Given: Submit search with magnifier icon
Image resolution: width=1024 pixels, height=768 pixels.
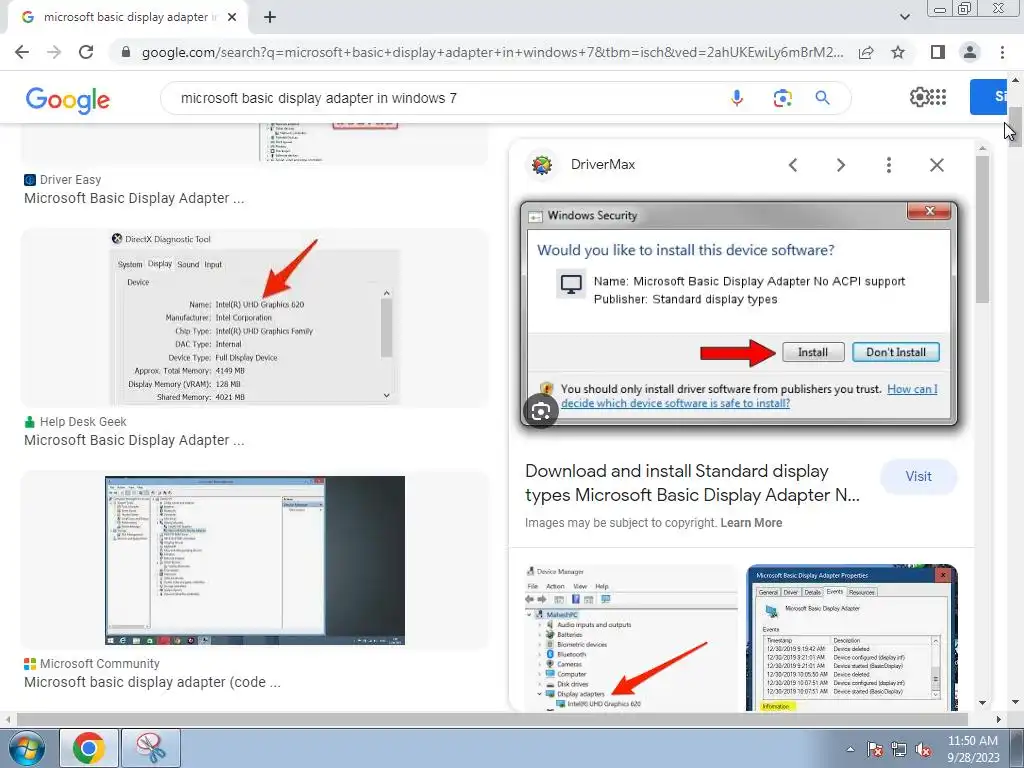Looking at the screenshot, I should click(823, 98).
